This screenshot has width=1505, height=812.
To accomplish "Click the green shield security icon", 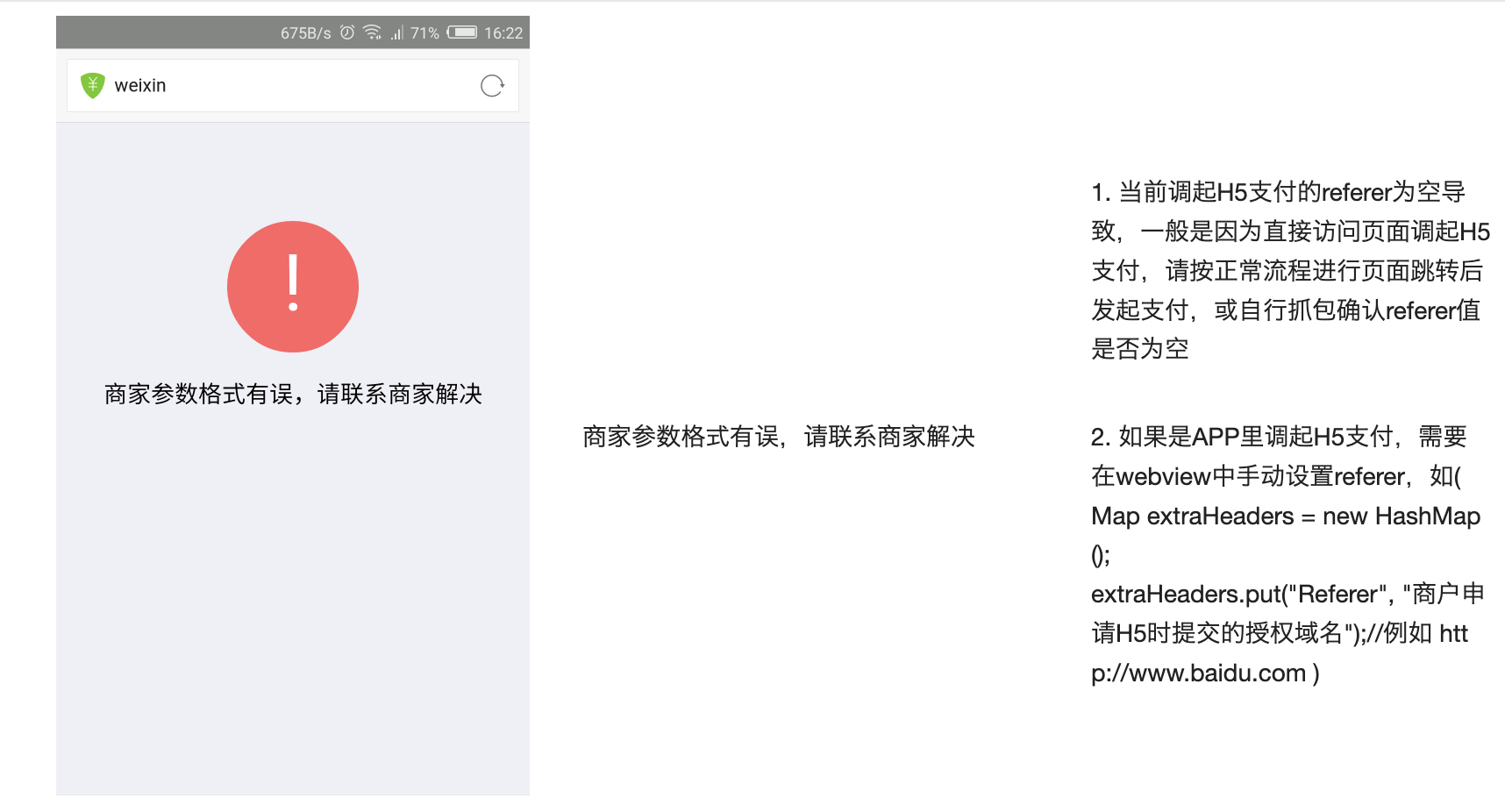I will (x=92, y=85).
